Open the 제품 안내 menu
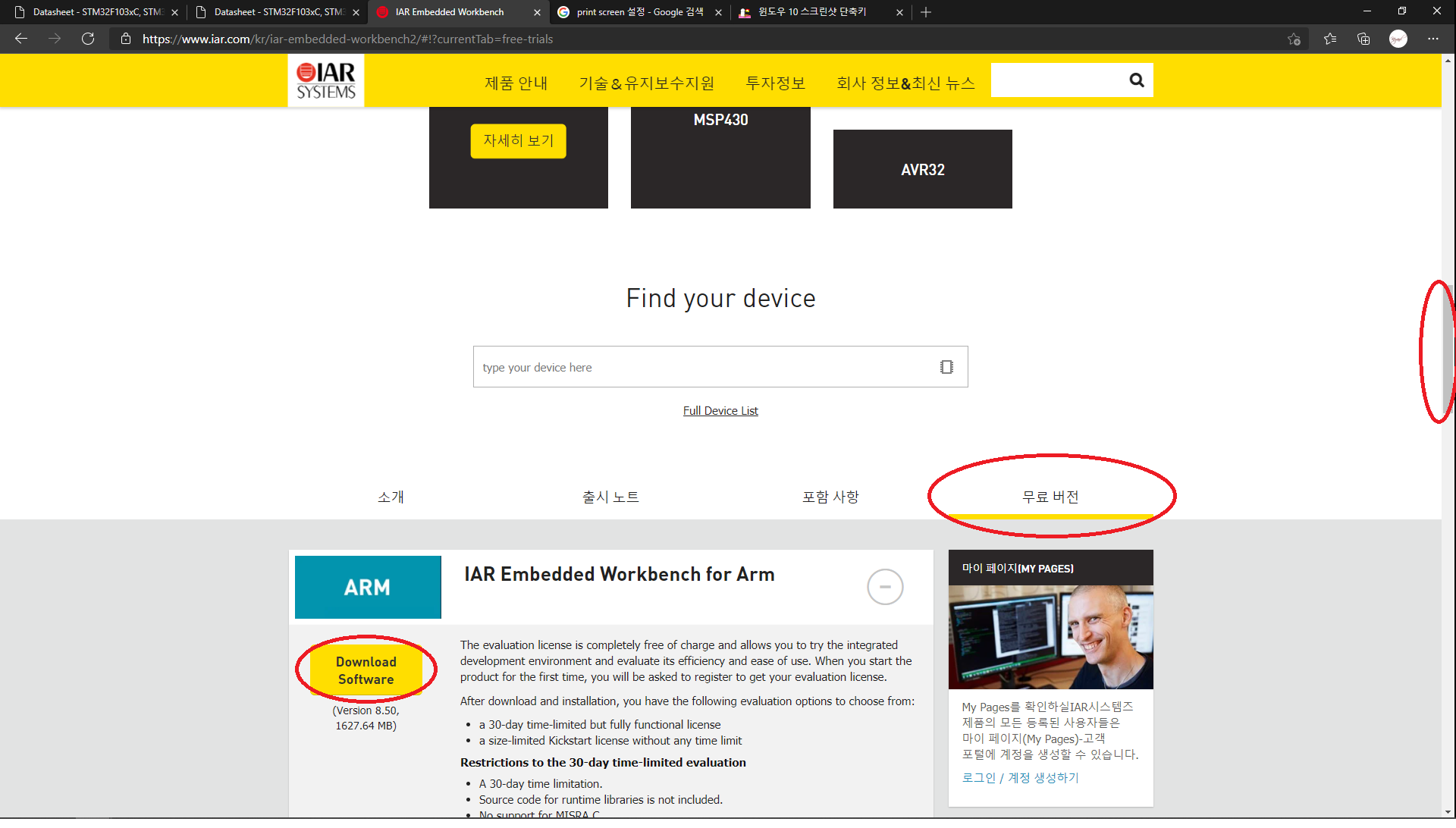Screen dimensions: 1456x828 [x=516, y=83]
